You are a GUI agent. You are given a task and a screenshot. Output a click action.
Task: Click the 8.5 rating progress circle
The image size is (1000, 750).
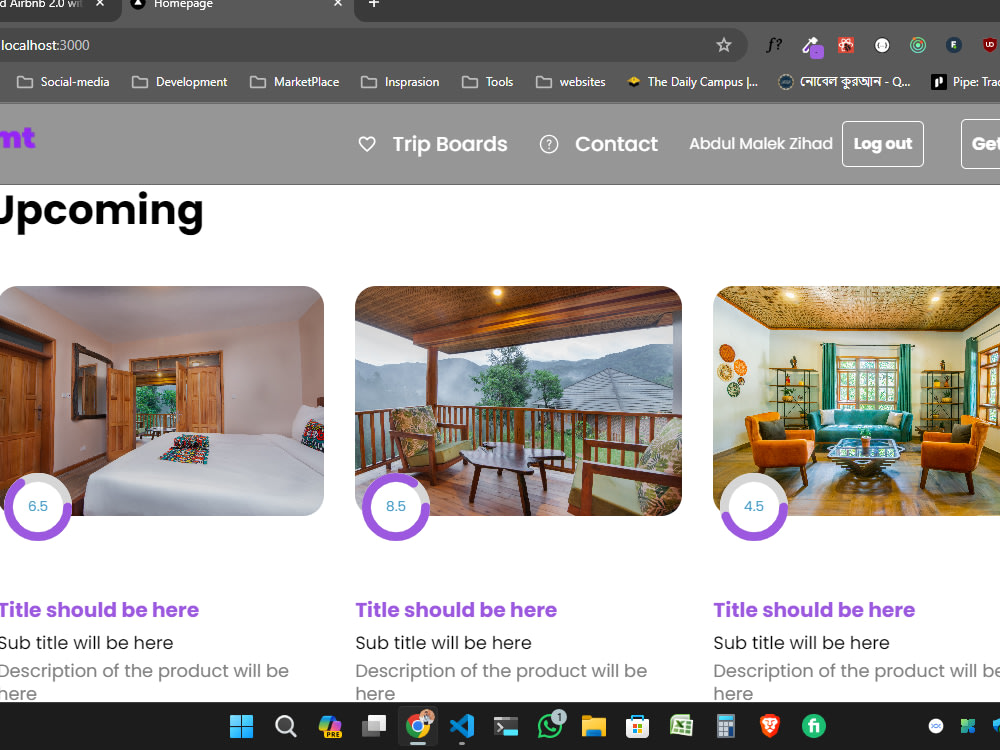tap(396, 506)
